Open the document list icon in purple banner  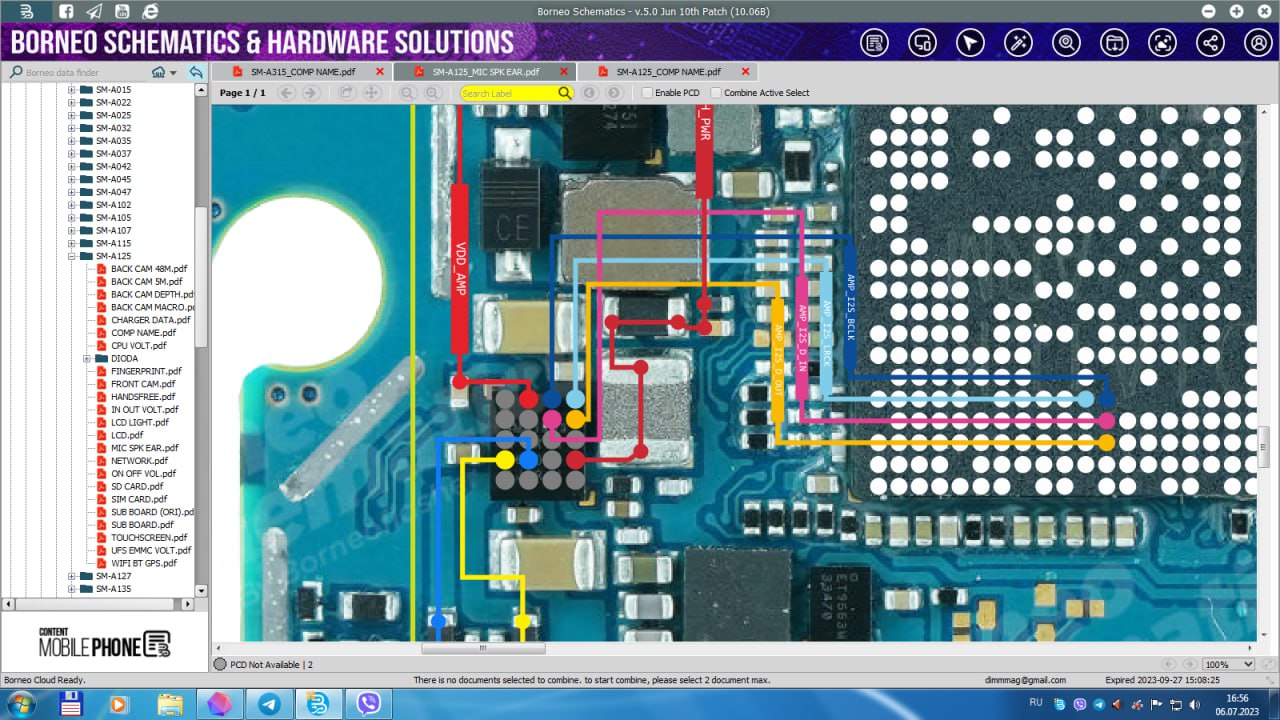(x=875, y=43)
